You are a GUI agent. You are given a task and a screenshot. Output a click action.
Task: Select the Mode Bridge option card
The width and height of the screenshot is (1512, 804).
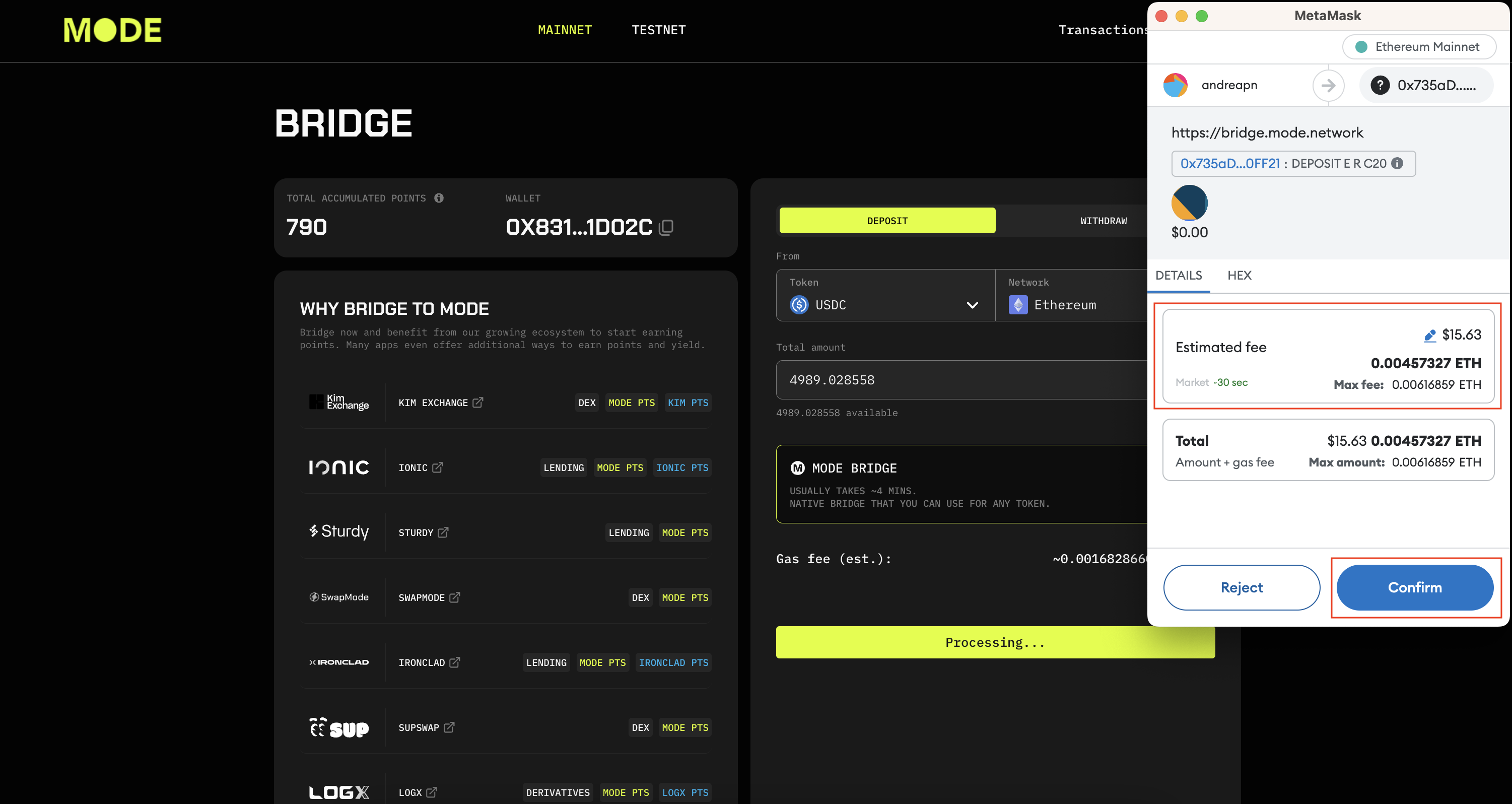pos(961,484)
